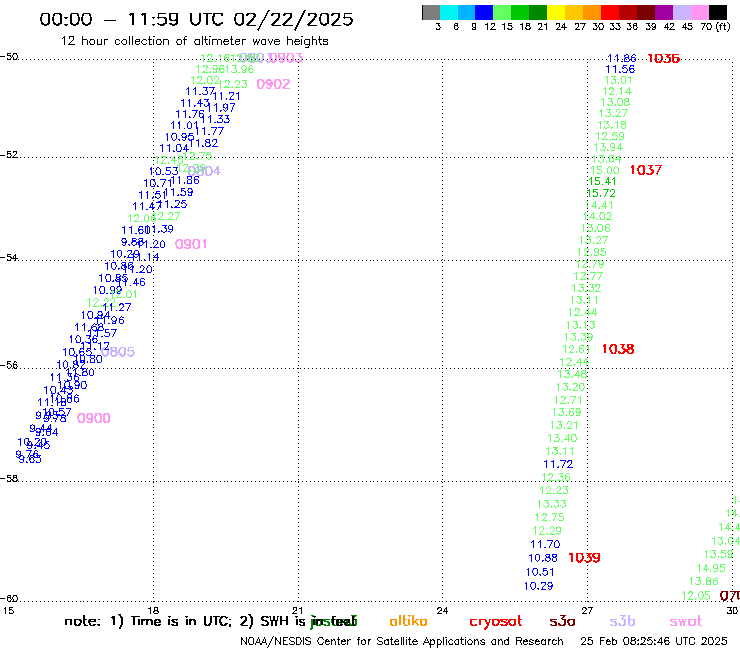
Task: Click the lavender '0805' time marker
Action: coord(118,352)
